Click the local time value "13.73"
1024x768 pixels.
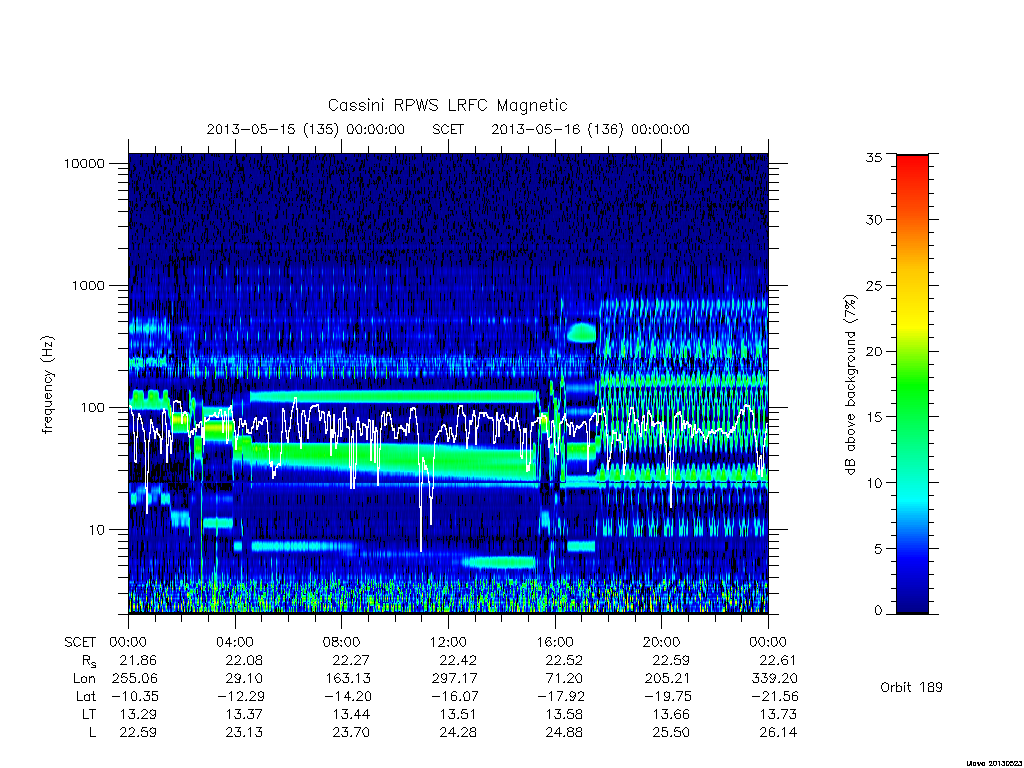pos(778,714)
